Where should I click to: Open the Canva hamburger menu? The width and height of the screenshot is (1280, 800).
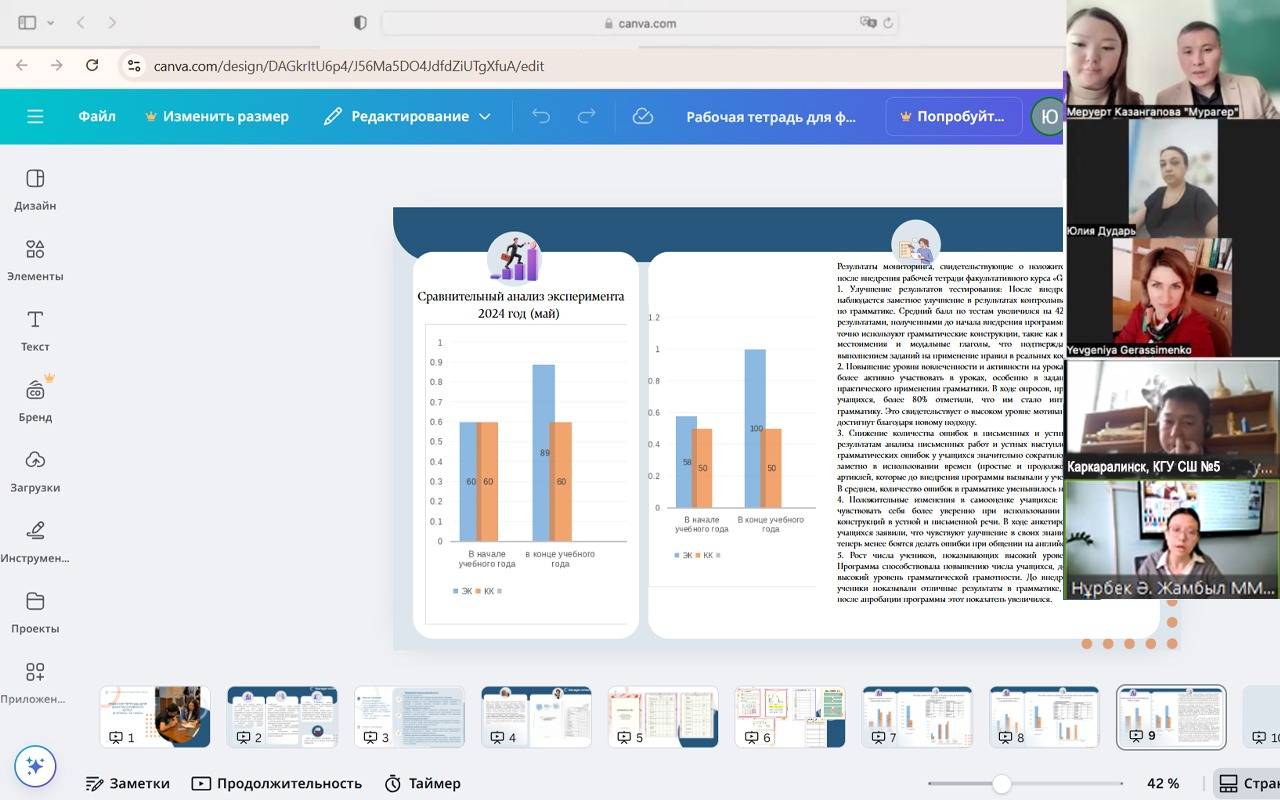(35, 116)
